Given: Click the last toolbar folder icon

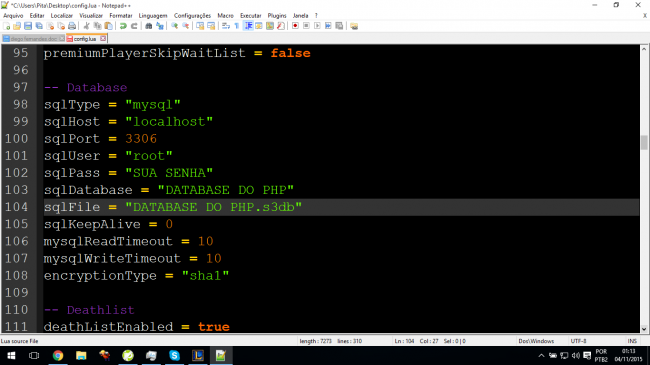Looking at the screenshot, I should click(x=354, y=26).
